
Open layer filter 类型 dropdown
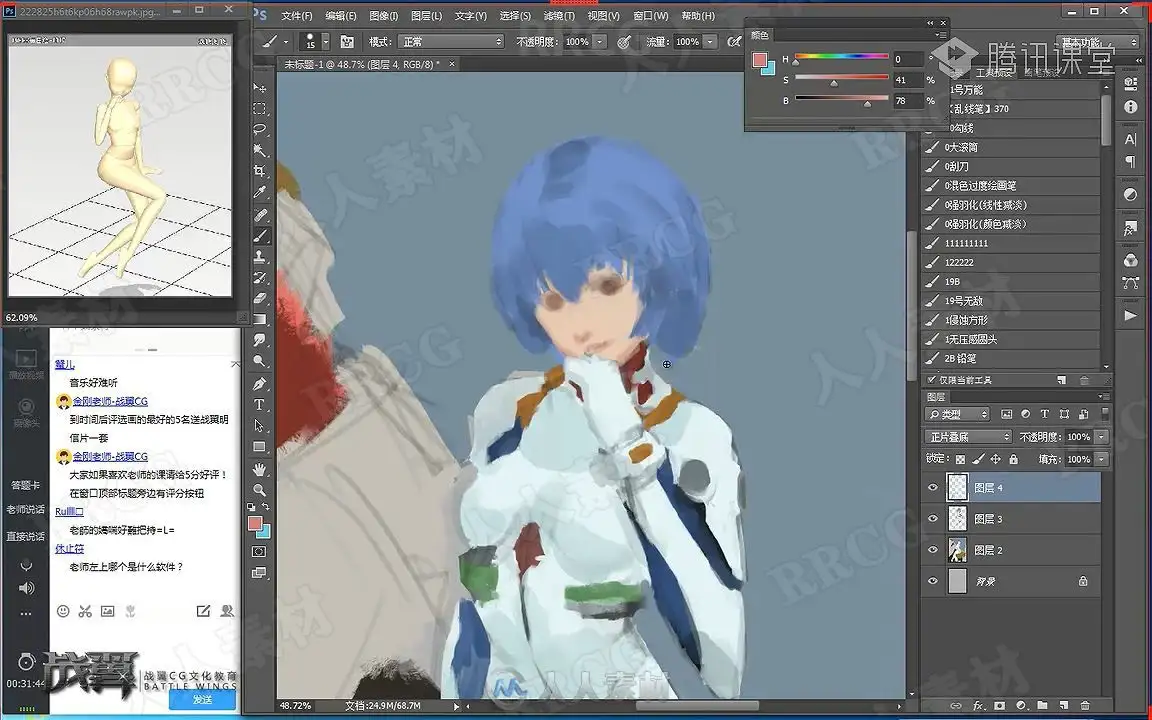[x=957, y=415]
